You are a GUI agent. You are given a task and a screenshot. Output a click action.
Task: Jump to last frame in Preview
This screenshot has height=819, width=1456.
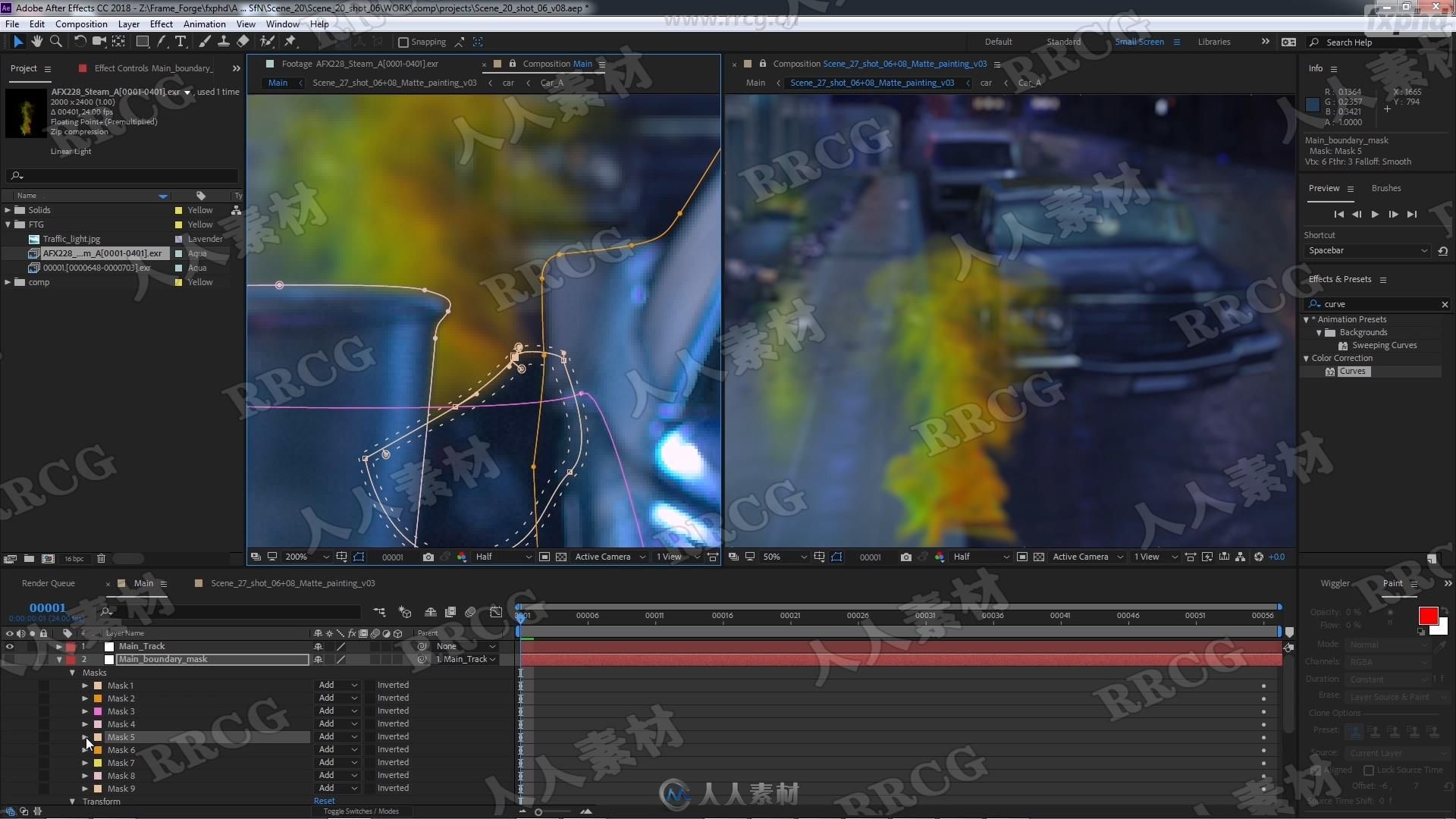point(1411,215)
